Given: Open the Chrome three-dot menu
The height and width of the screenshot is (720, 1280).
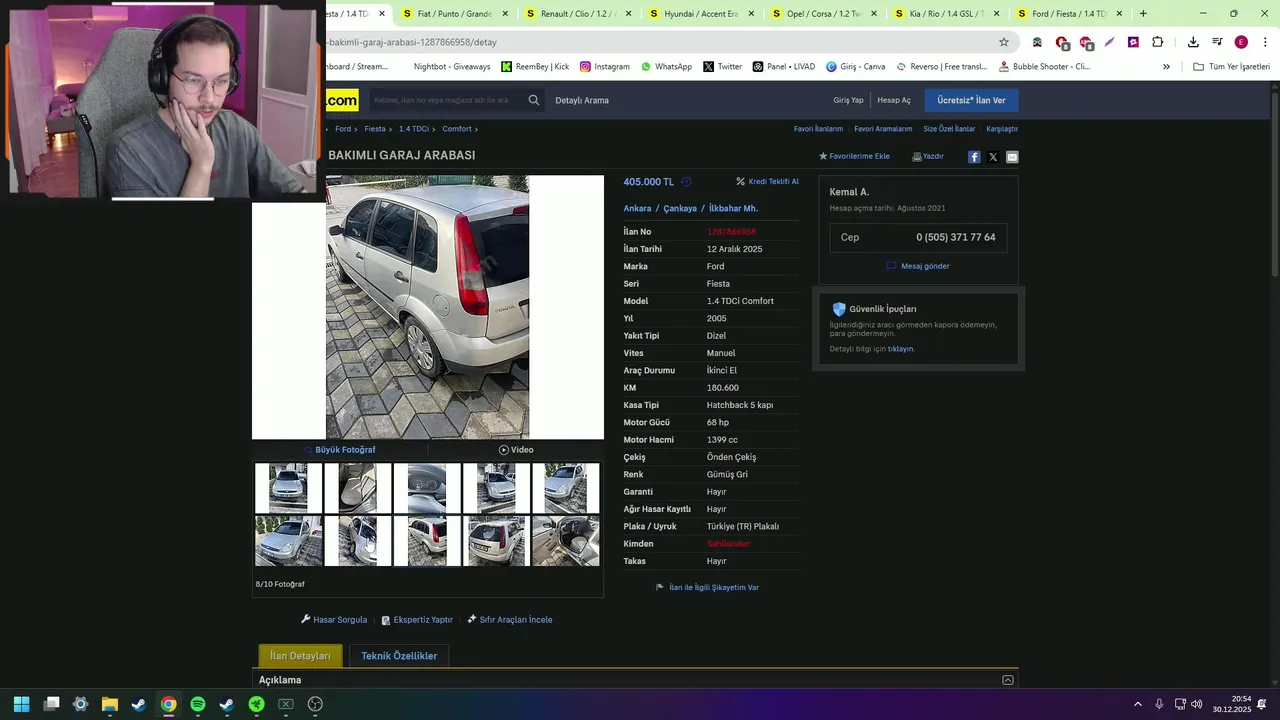Looking at the screenshot, I should click(1264, 42).
